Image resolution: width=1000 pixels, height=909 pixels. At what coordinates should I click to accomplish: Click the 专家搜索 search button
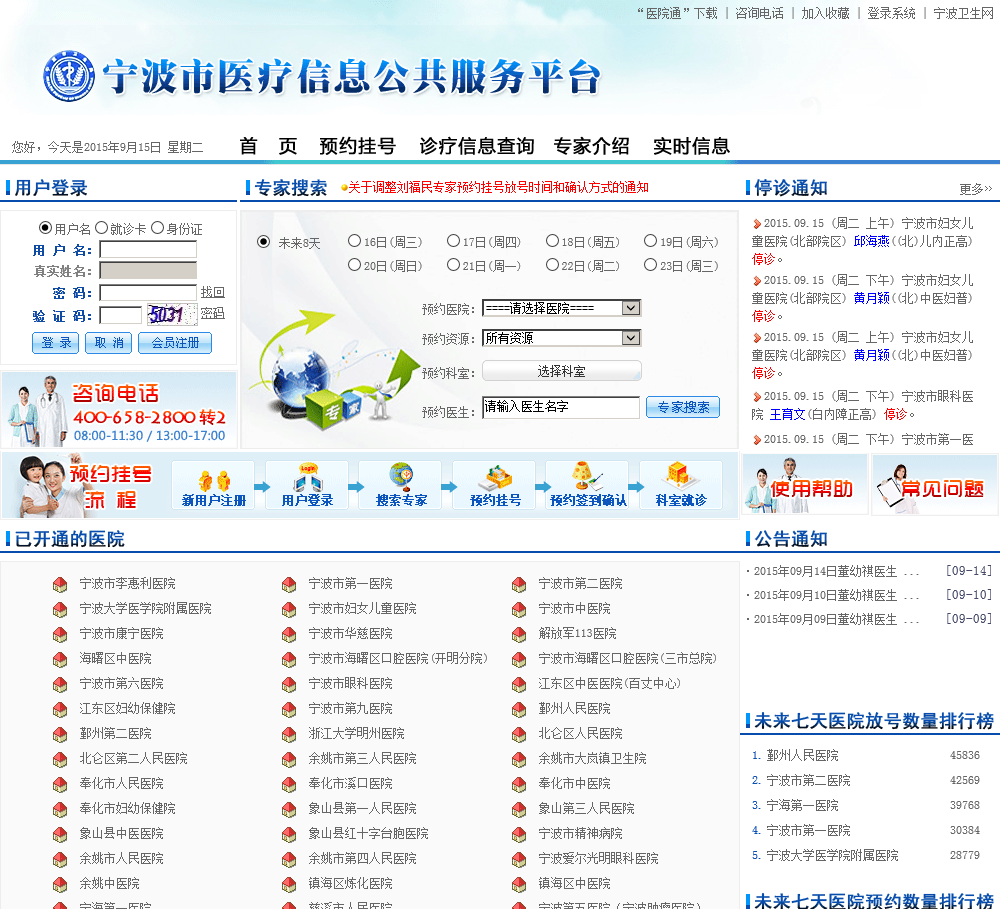click(682, 407)
